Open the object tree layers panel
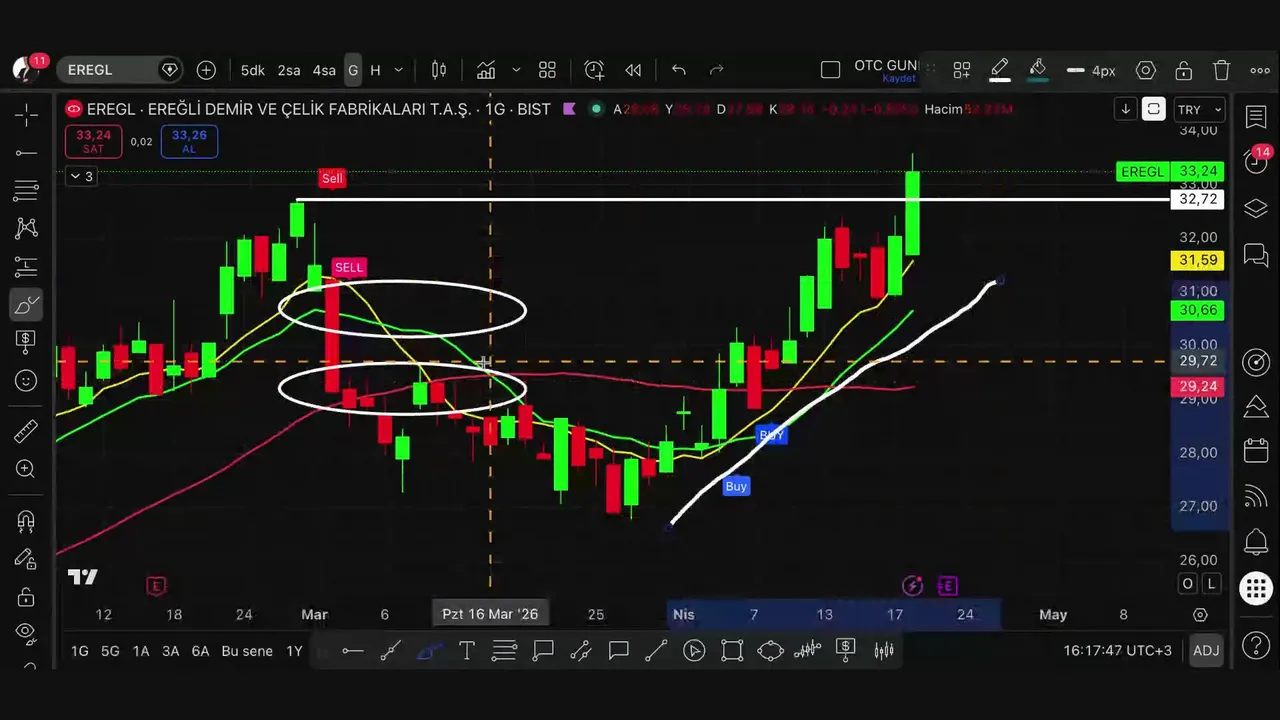This screenshot has width=1280, height=720. click(1256, 208)
